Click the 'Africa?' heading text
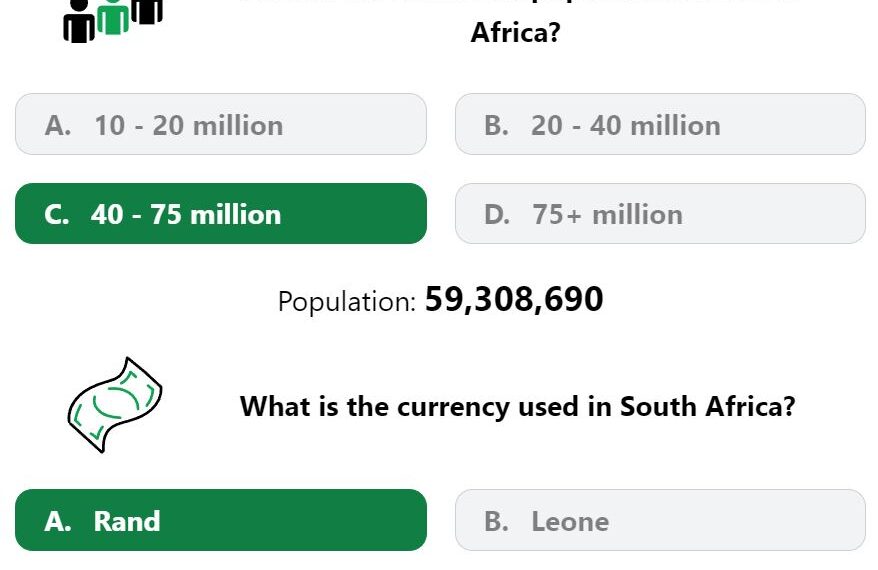 click(515, 32)
